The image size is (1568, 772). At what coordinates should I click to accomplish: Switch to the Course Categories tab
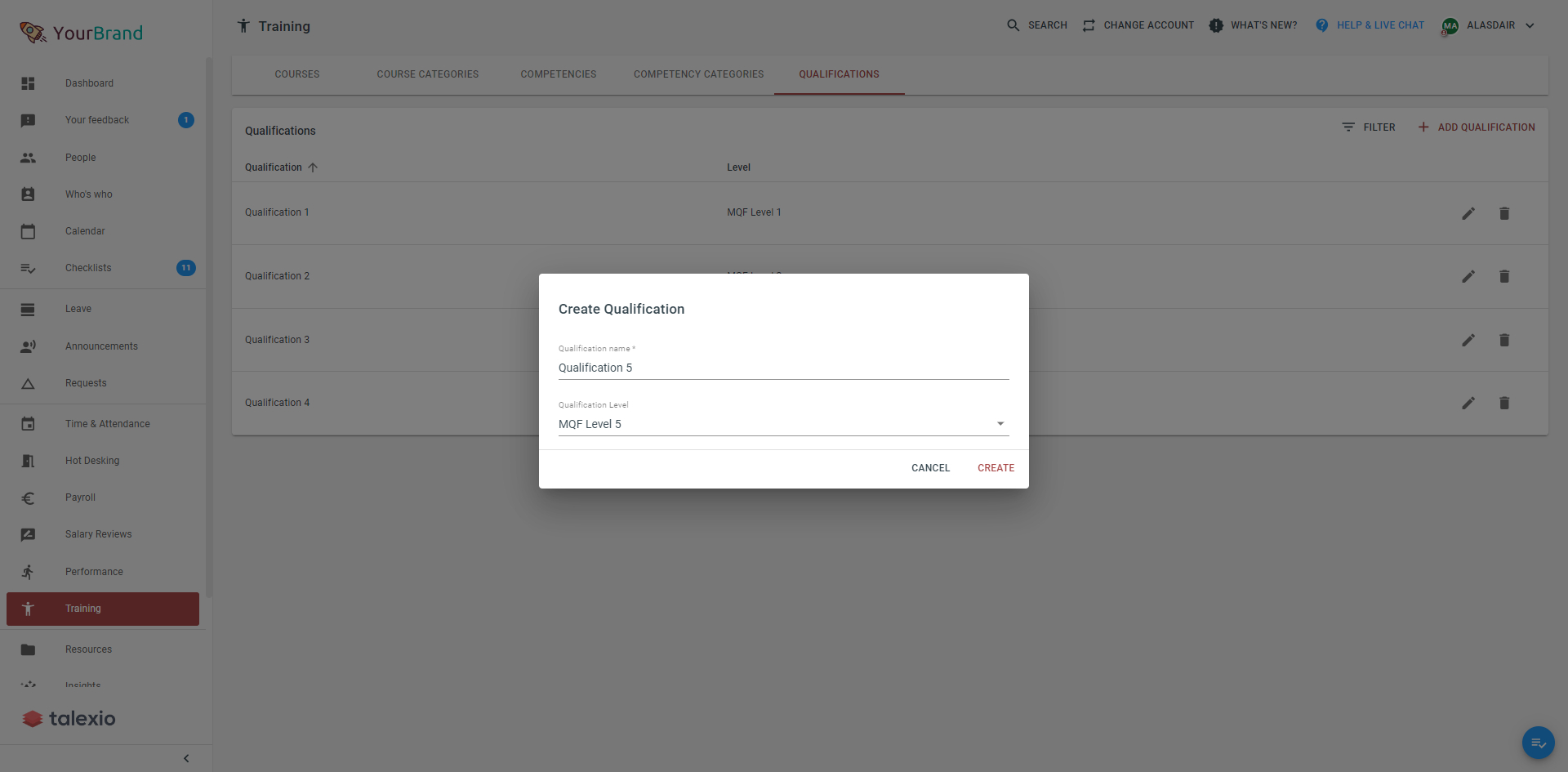(x=428, y=74)
